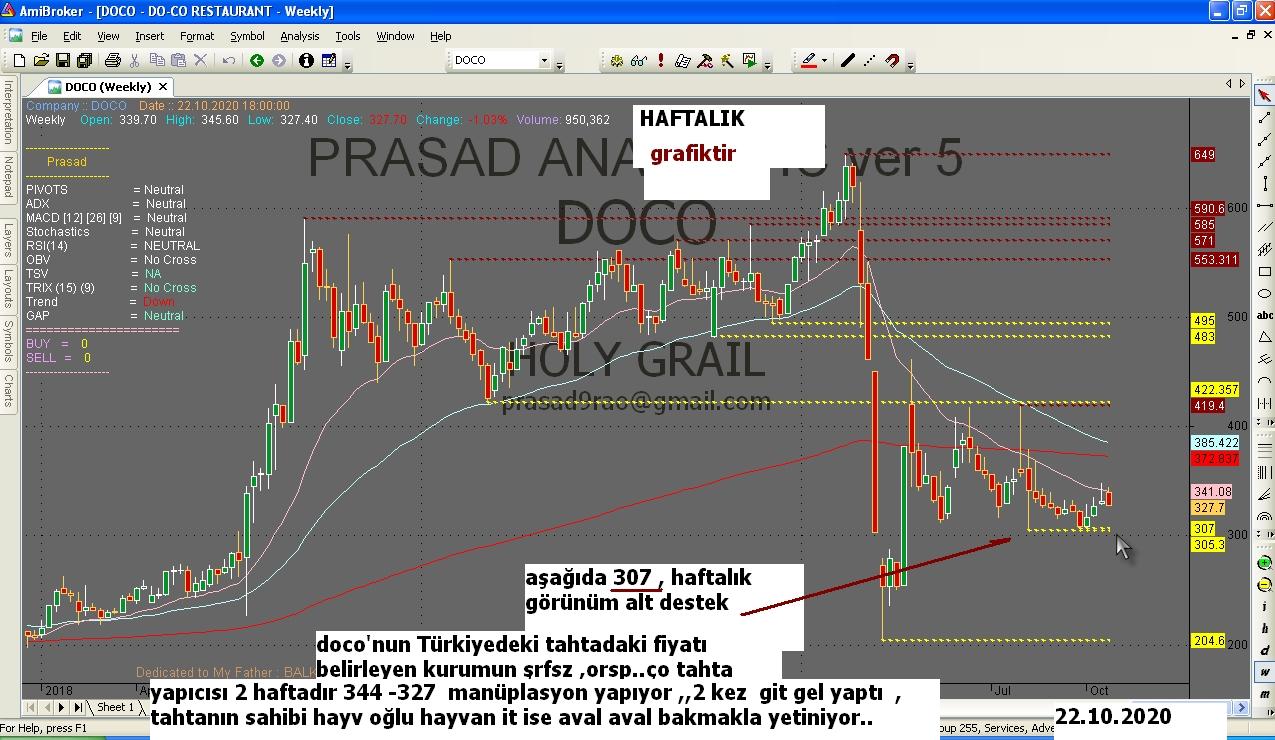Open the formula editor icon
The height and width of the screenshot is (740, 1275).
[683, 61]
